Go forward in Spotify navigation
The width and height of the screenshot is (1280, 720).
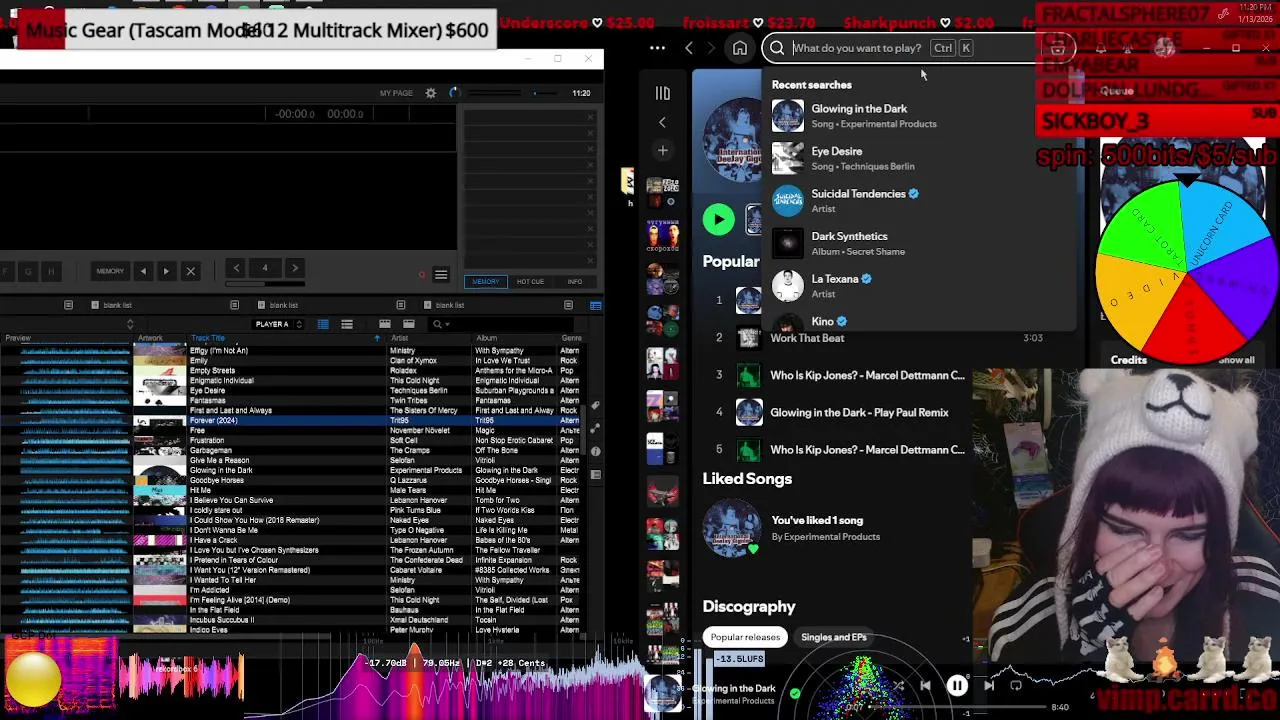coord(711,48)
